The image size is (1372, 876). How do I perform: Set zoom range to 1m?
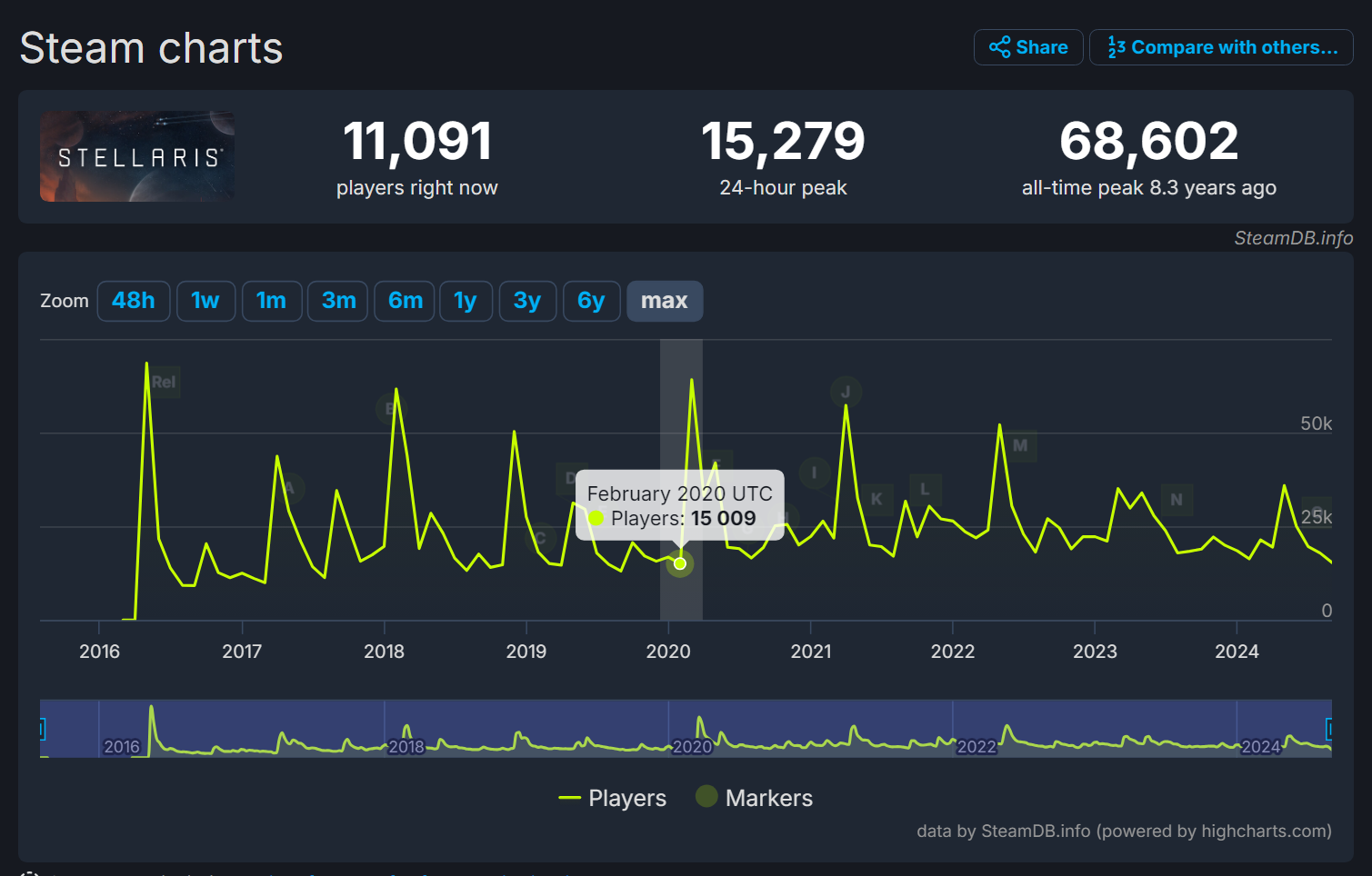(271, 301)
